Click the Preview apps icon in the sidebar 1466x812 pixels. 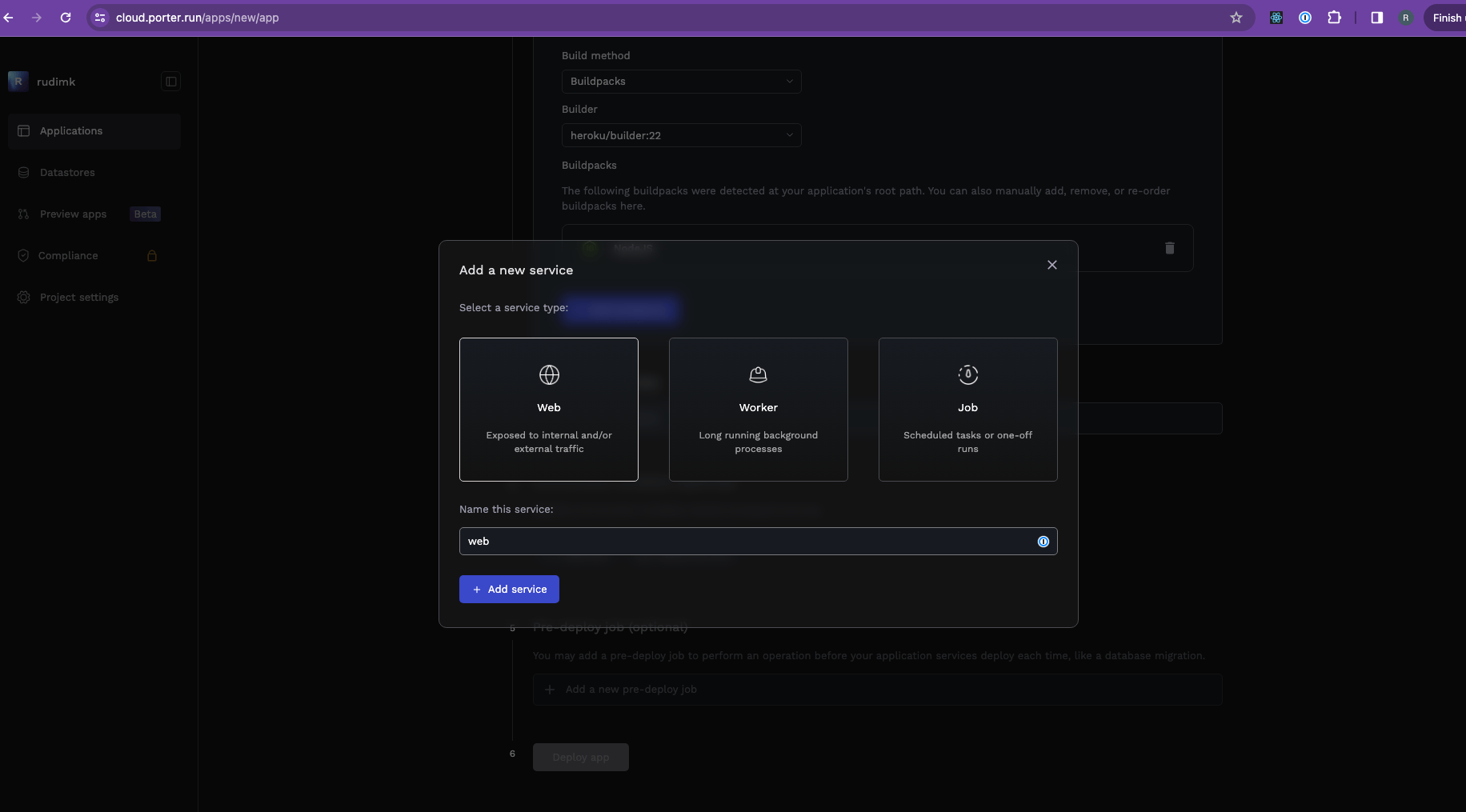point(23,214)
